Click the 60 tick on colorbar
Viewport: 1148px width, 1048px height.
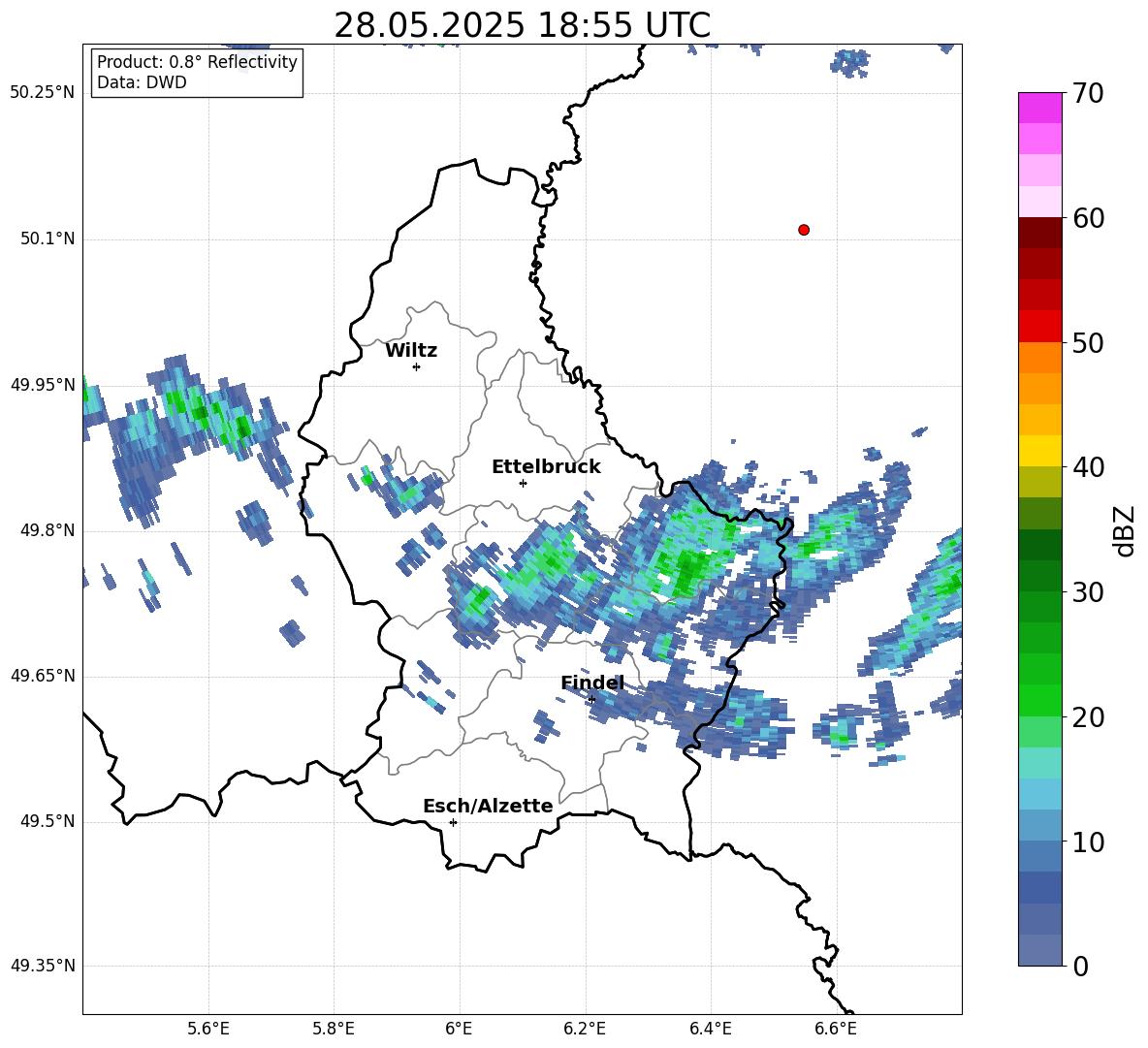[x=1088, y=218]
